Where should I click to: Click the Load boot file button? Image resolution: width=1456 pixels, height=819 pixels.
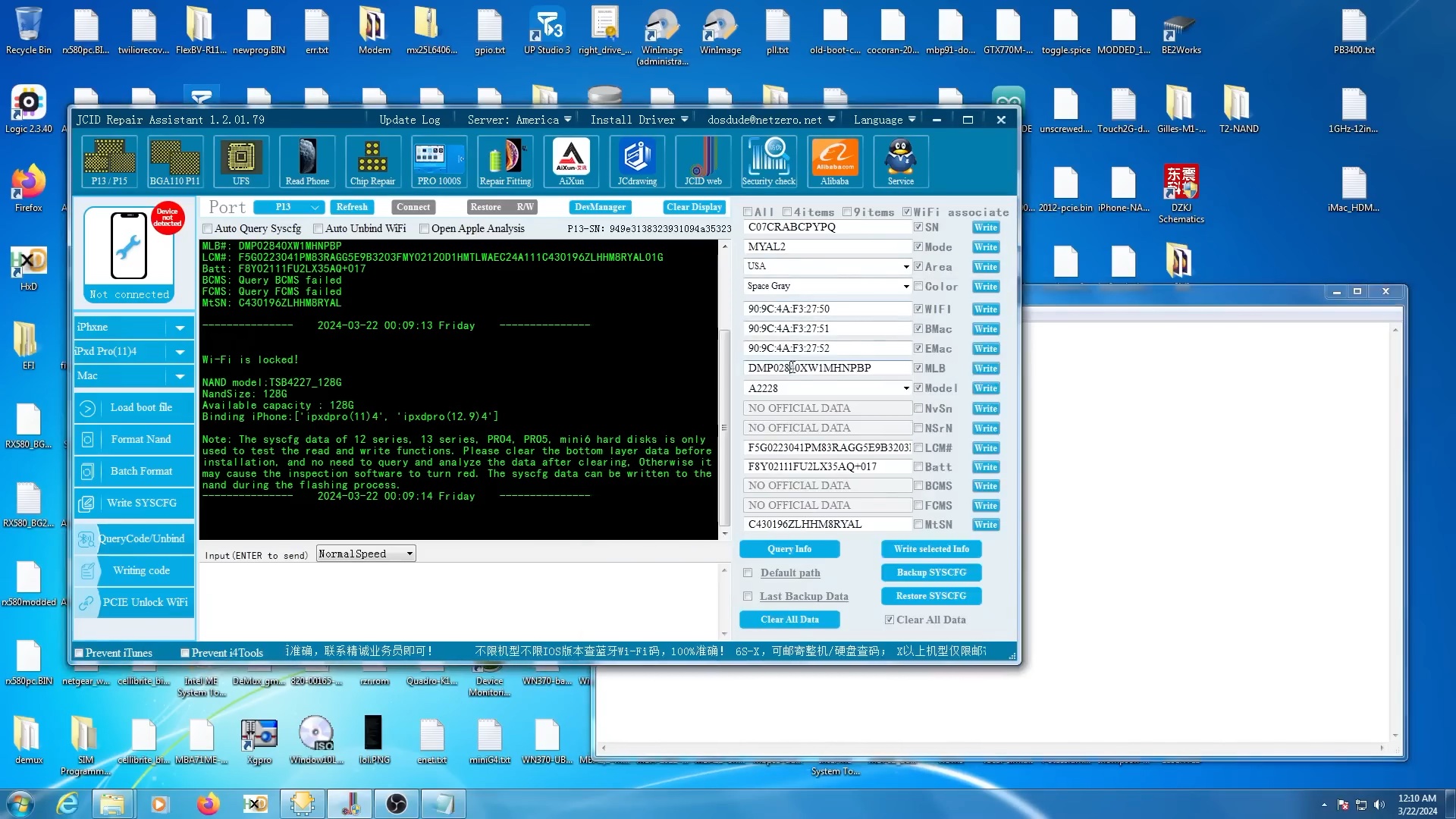pos(134,408)
